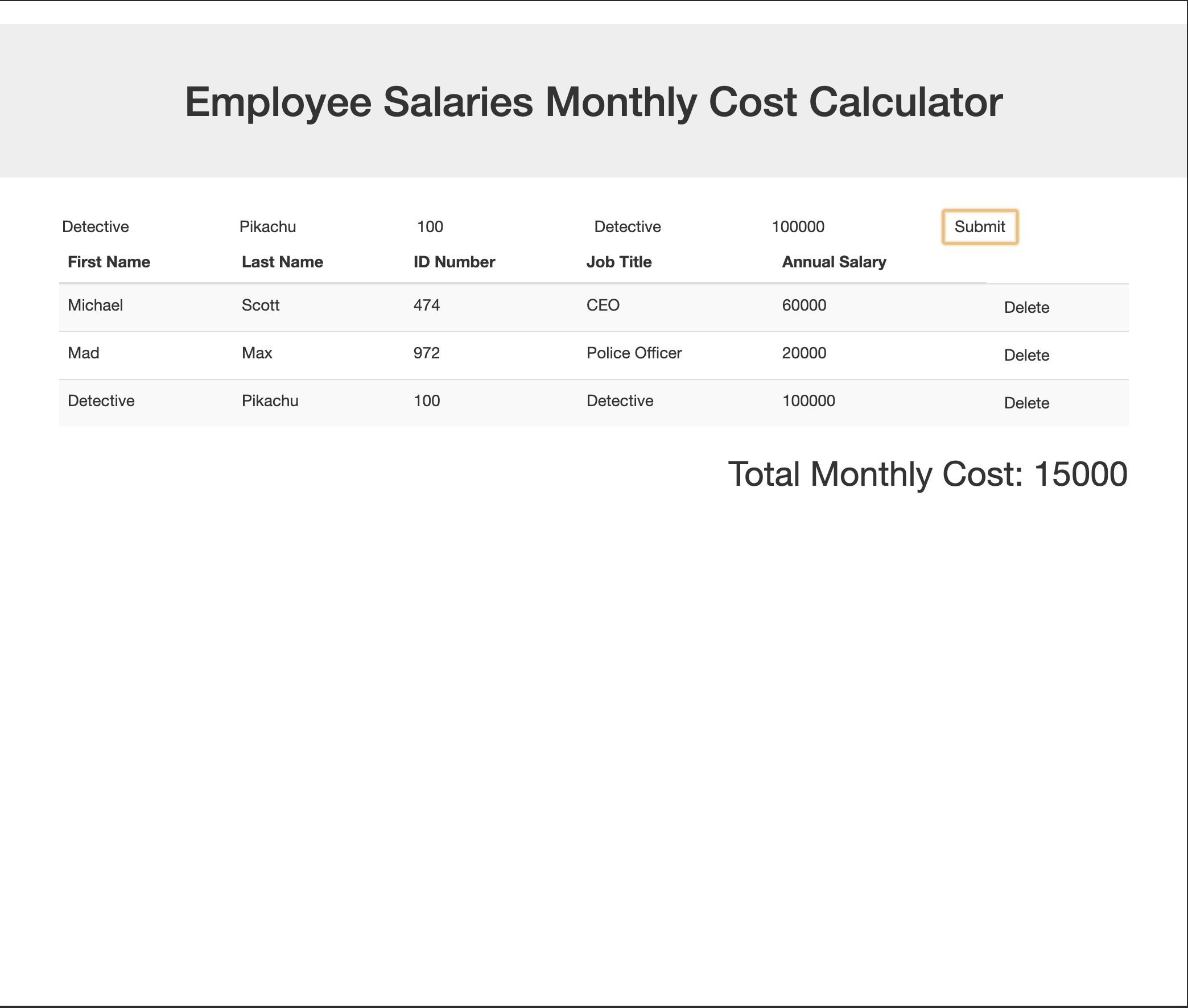
Task: Click the First Name column header
Action: (109, 262)
